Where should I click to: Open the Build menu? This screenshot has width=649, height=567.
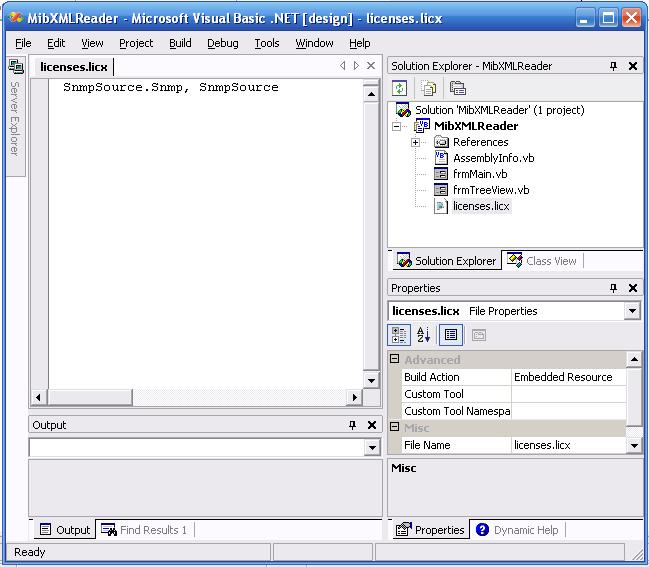pos(180,43)
